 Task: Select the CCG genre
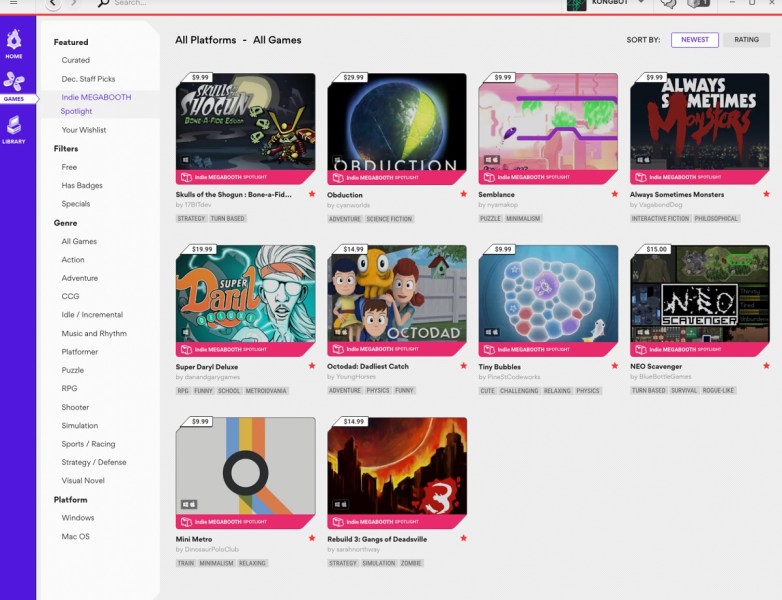pyautogui.click(x=70, y=296)
